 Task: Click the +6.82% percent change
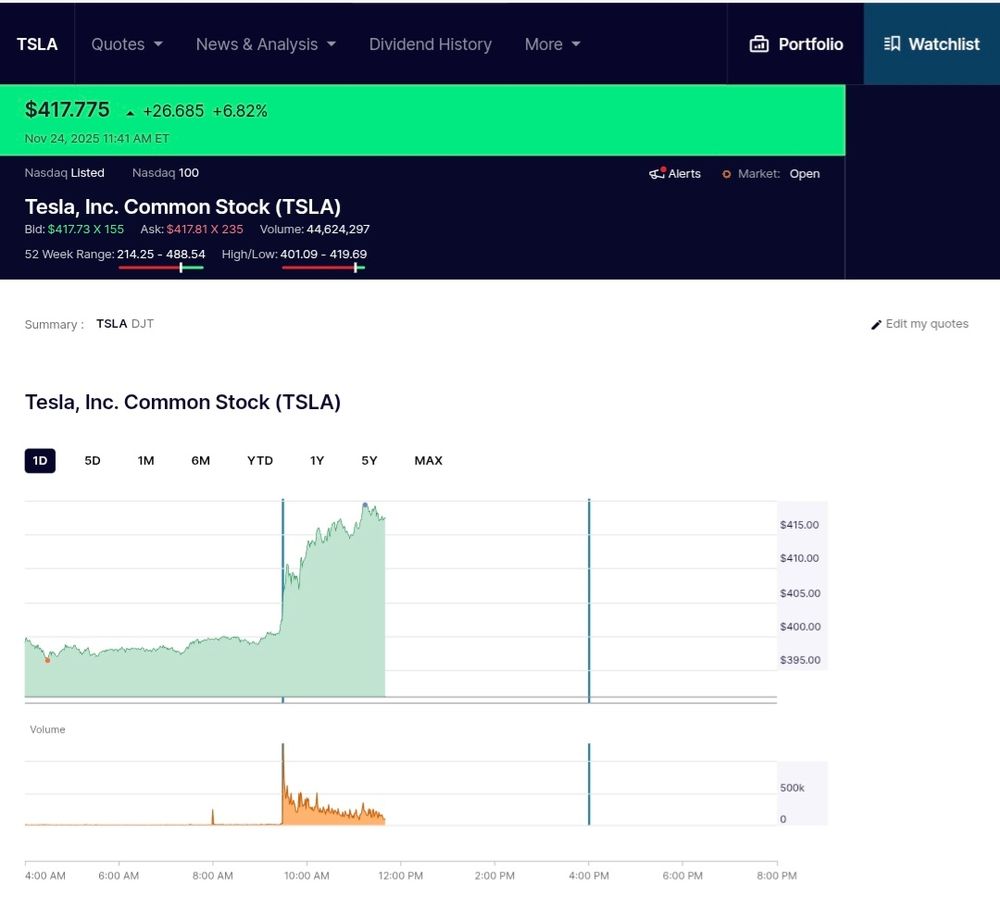240,111
